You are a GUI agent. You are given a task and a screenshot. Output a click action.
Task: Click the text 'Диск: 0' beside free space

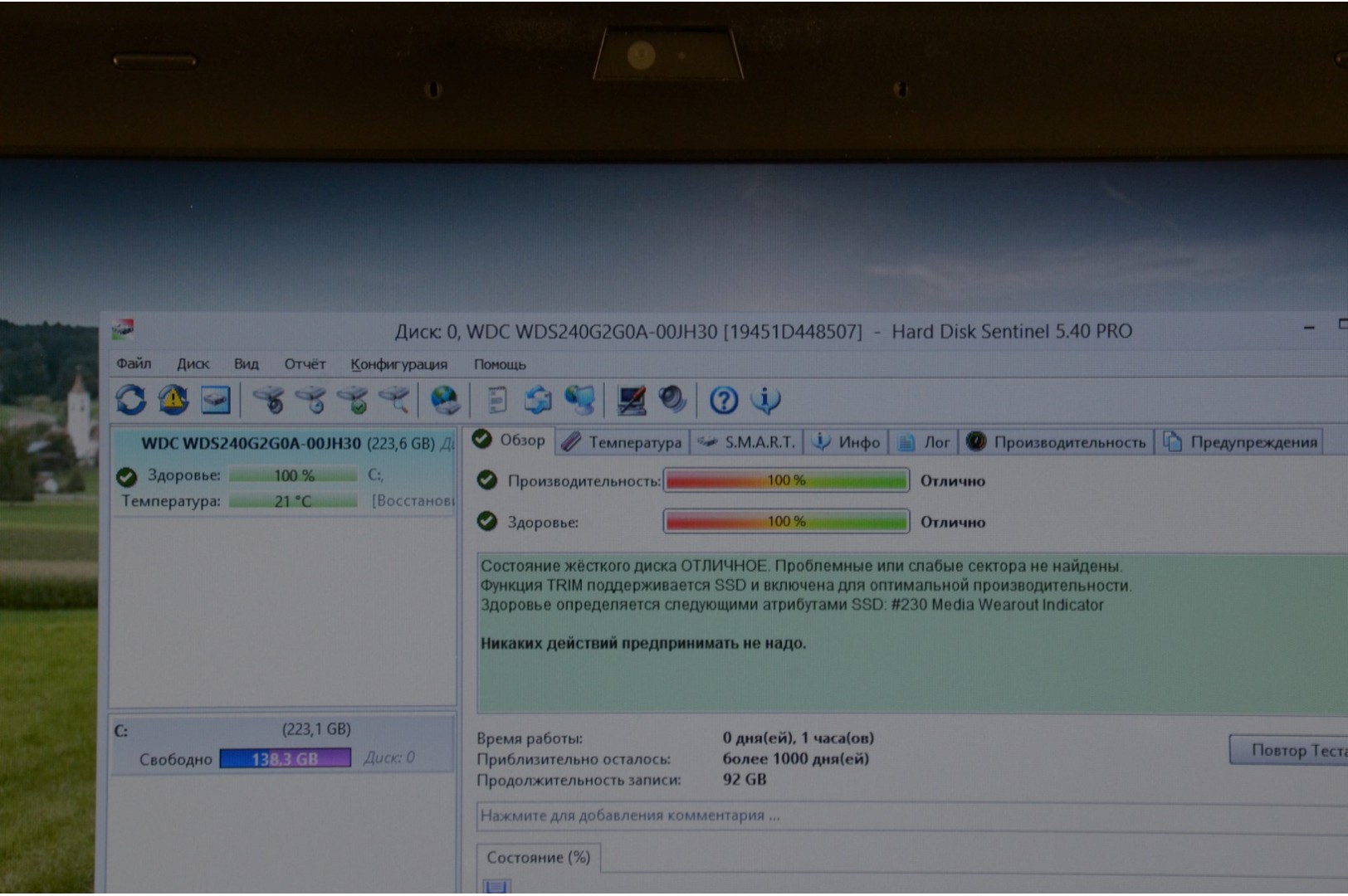tap(389, 757)
